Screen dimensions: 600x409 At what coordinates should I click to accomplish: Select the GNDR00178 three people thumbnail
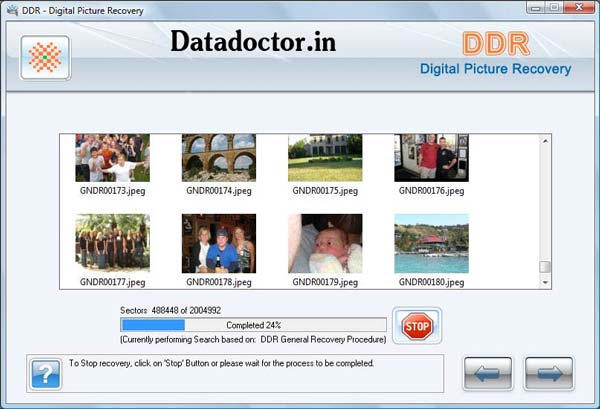[219, 243]
